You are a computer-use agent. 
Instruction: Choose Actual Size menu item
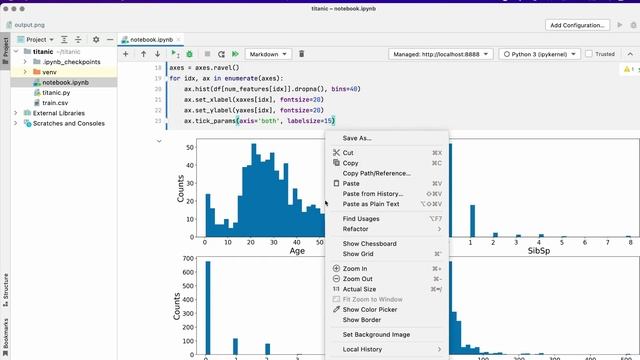tap(387, 289)
